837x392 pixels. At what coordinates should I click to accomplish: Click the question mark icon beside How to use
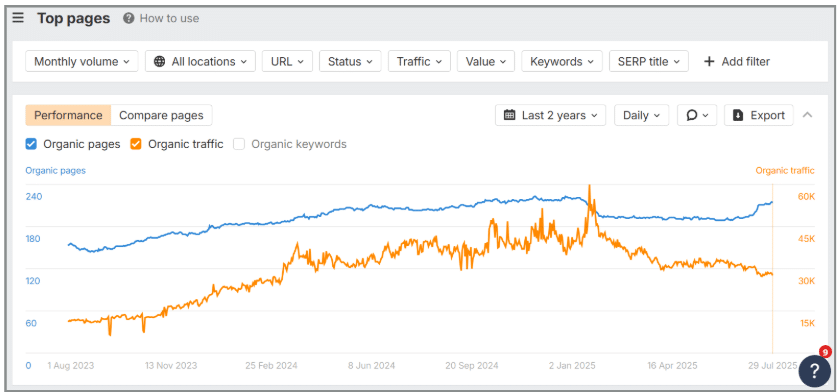pyautogui.click(x=128, y=18)
